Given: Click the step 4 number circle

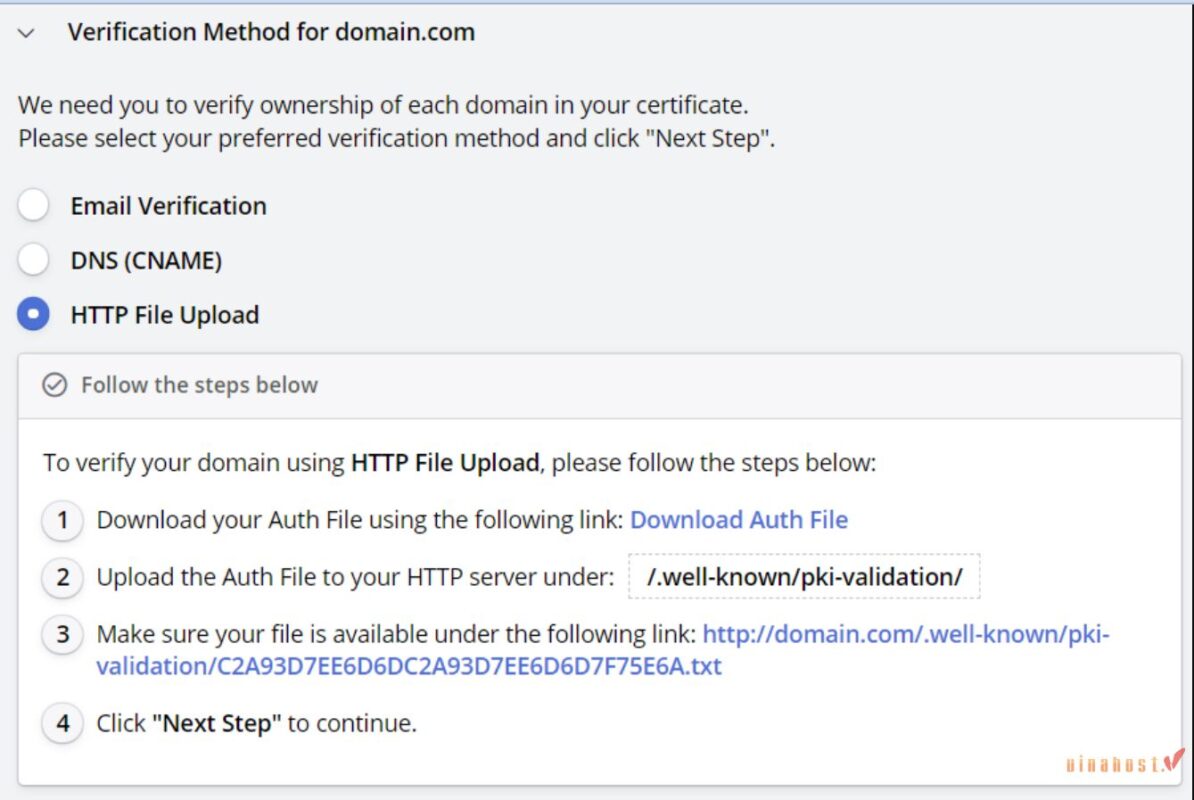Looking at the screenshot, I should 62,723.
